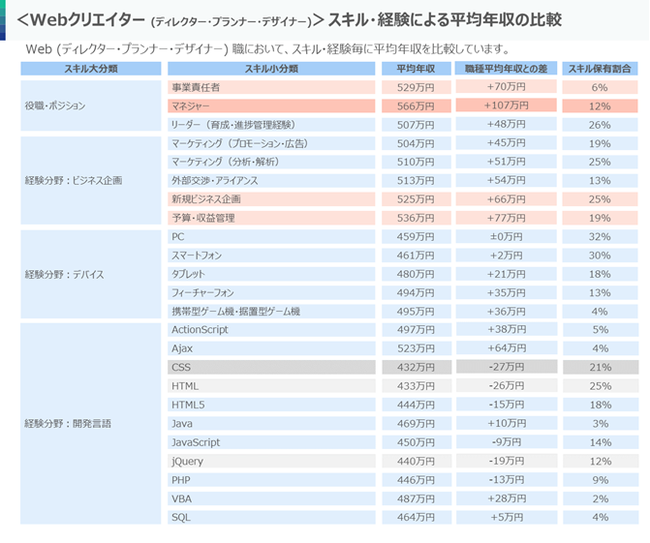The image size is (650, 543).
Task: Click the マネジャー skill row cell
Action: [271, 106]
